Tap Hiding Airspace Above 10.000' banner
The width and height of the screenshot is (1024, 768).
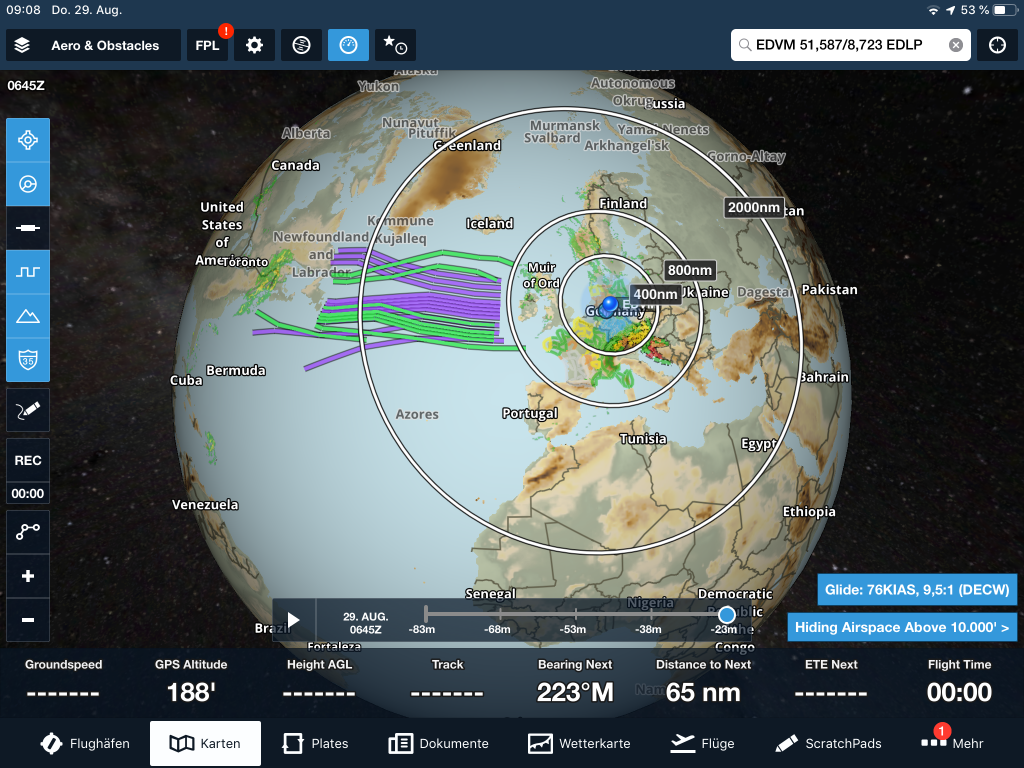click(902, 628)
